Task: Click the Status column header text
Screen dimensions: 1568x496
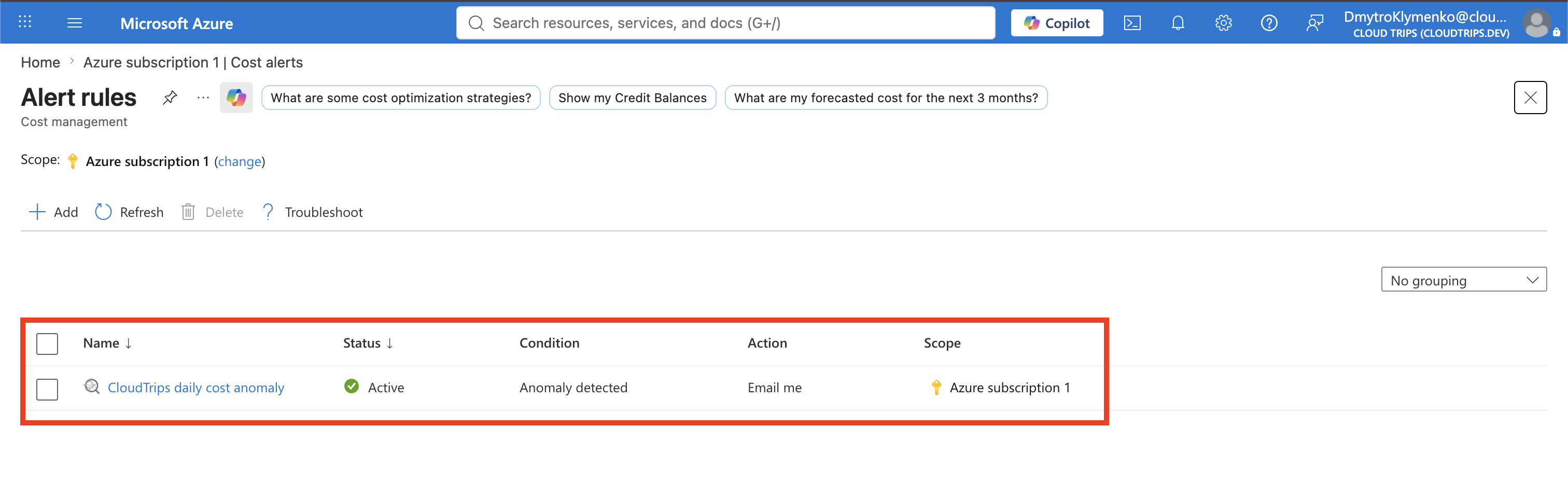Action: (x=361, y=343)
